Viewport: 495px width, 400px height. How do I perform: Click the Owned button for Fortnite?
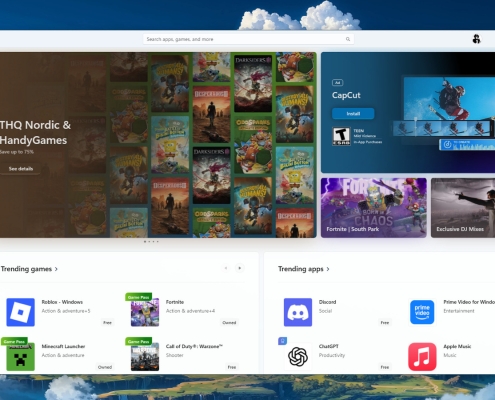pos(229,323)
